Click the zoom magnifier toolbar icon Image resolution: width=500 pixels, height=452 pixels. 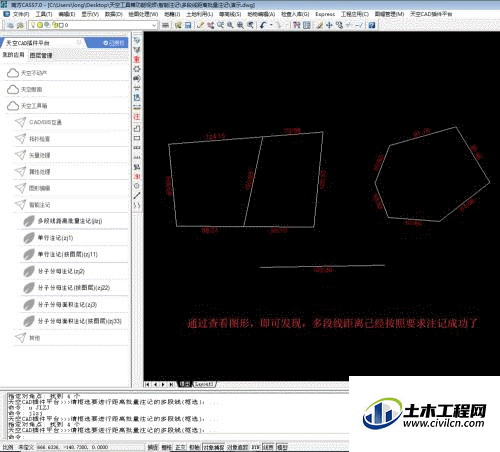click(230, 25)
